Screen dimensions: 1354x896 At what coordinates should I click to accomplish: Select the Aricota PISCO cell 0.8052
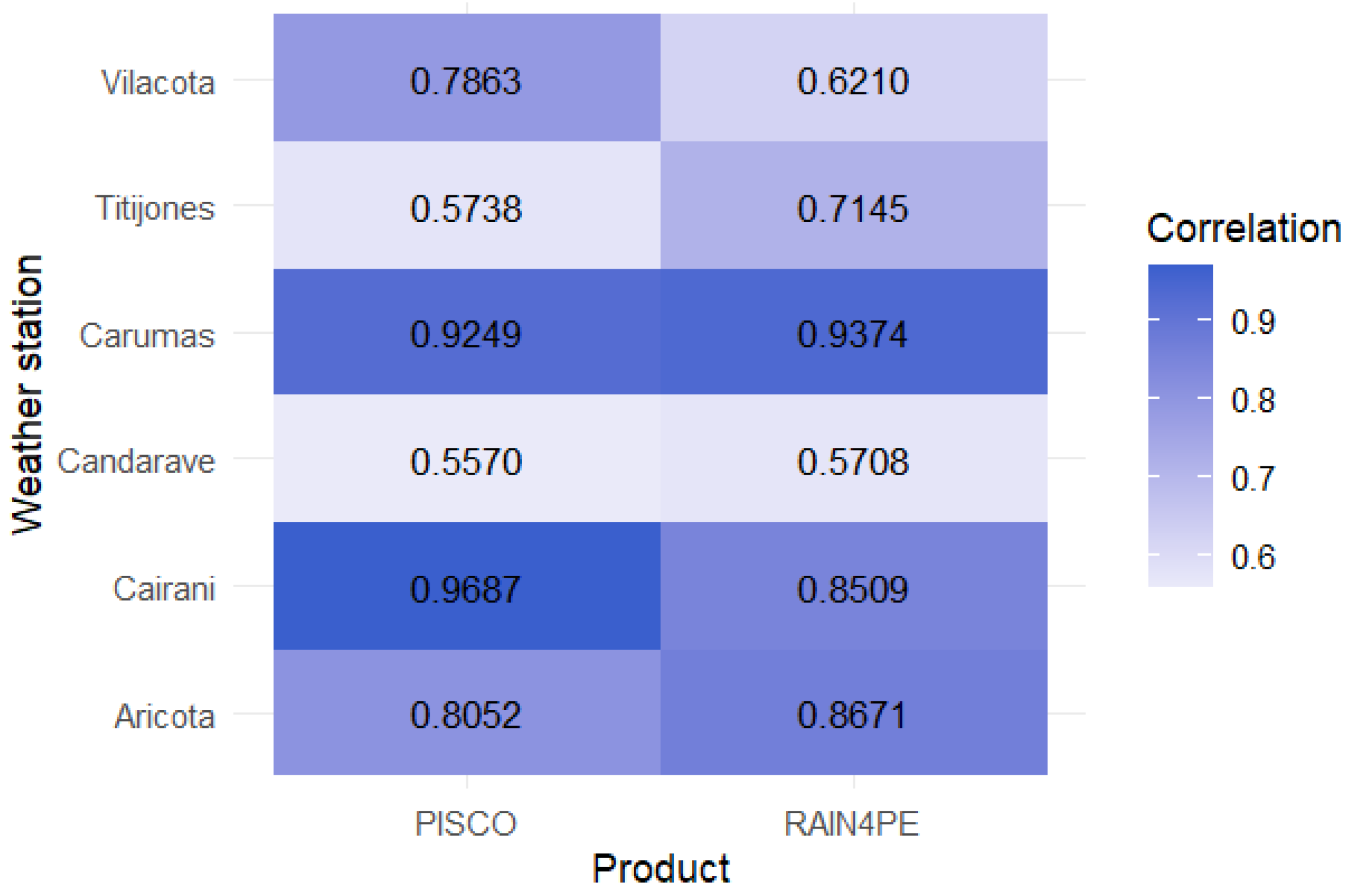466,714
